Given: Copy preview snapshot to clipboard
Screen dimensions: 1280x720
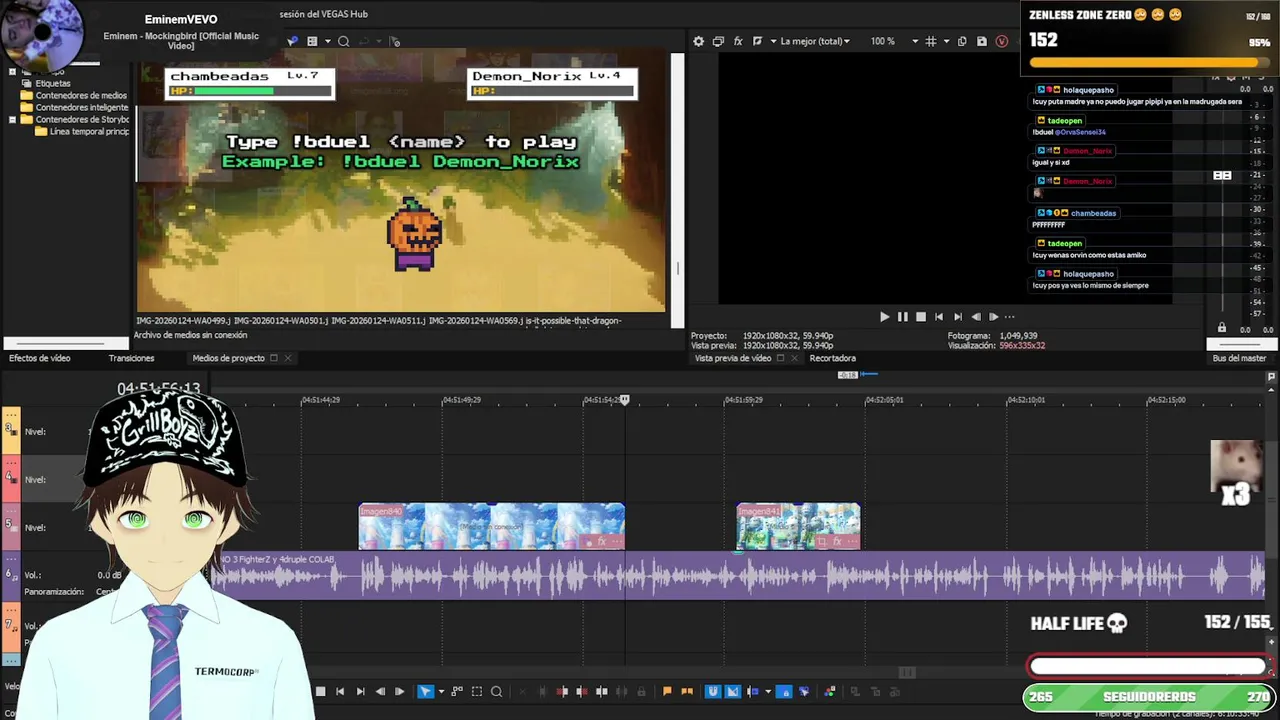Looking at the screenshot, I should coord(962,41).
